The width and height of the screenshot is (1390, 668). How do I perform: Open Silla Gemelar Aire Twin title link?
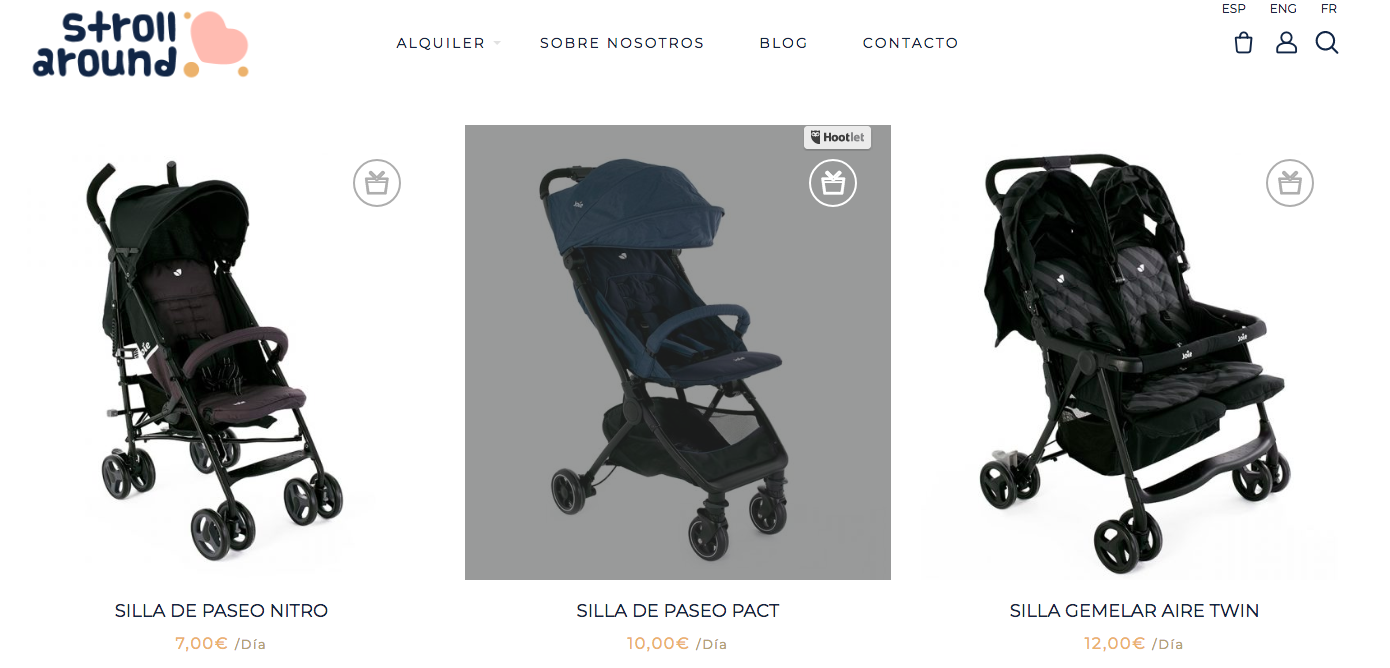pyautogui.click(x=1134, y=611)
